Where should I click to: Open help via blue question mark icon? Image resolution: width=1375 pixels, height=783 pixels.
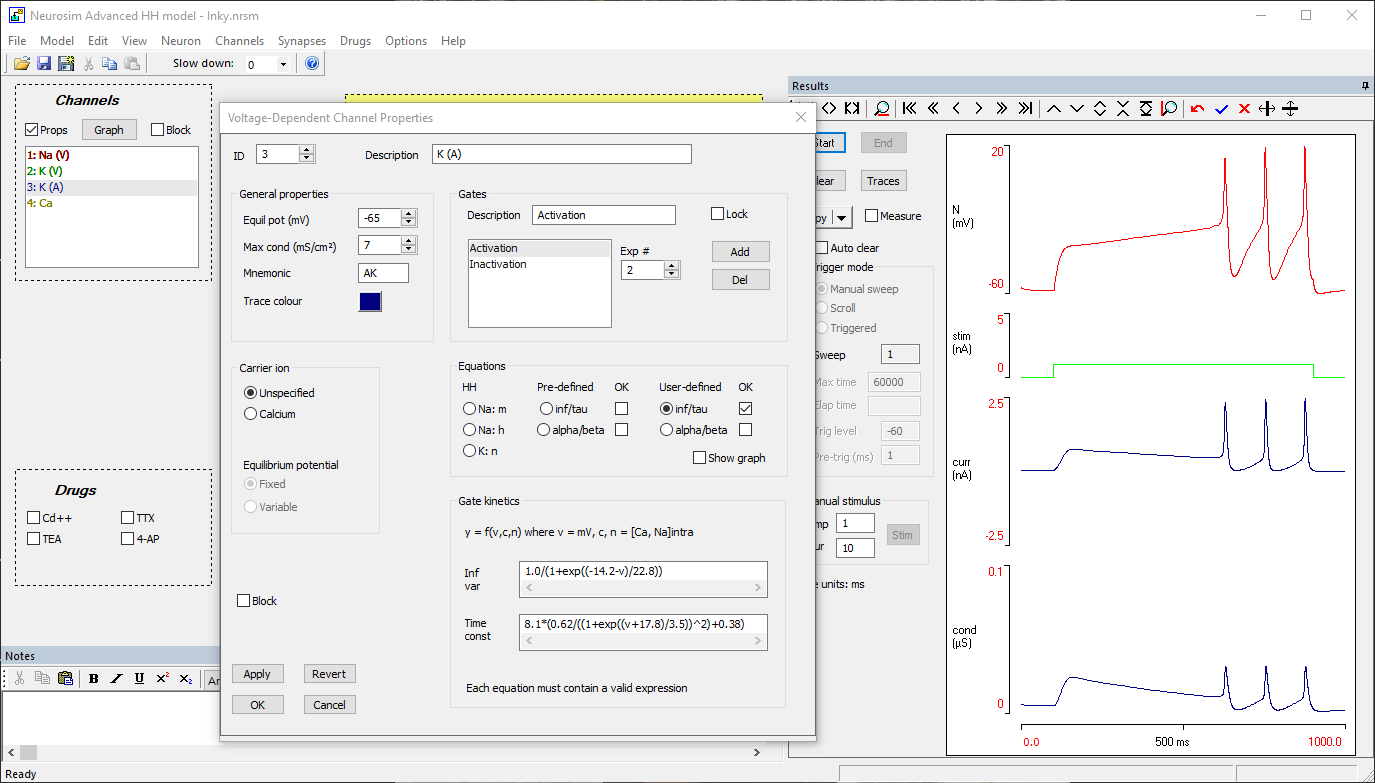(x=312, y=64)
